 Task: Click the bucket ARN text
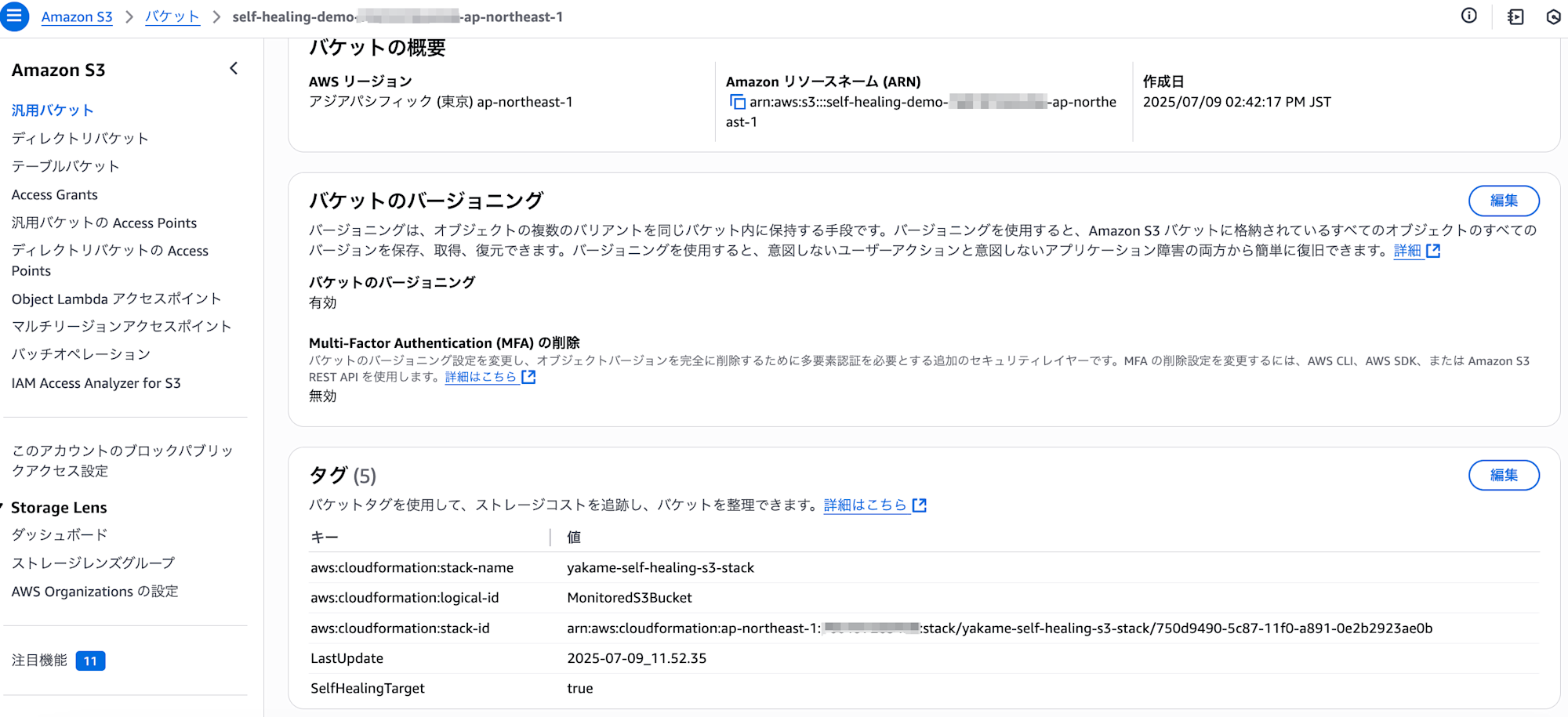click(x=921, y=112)
